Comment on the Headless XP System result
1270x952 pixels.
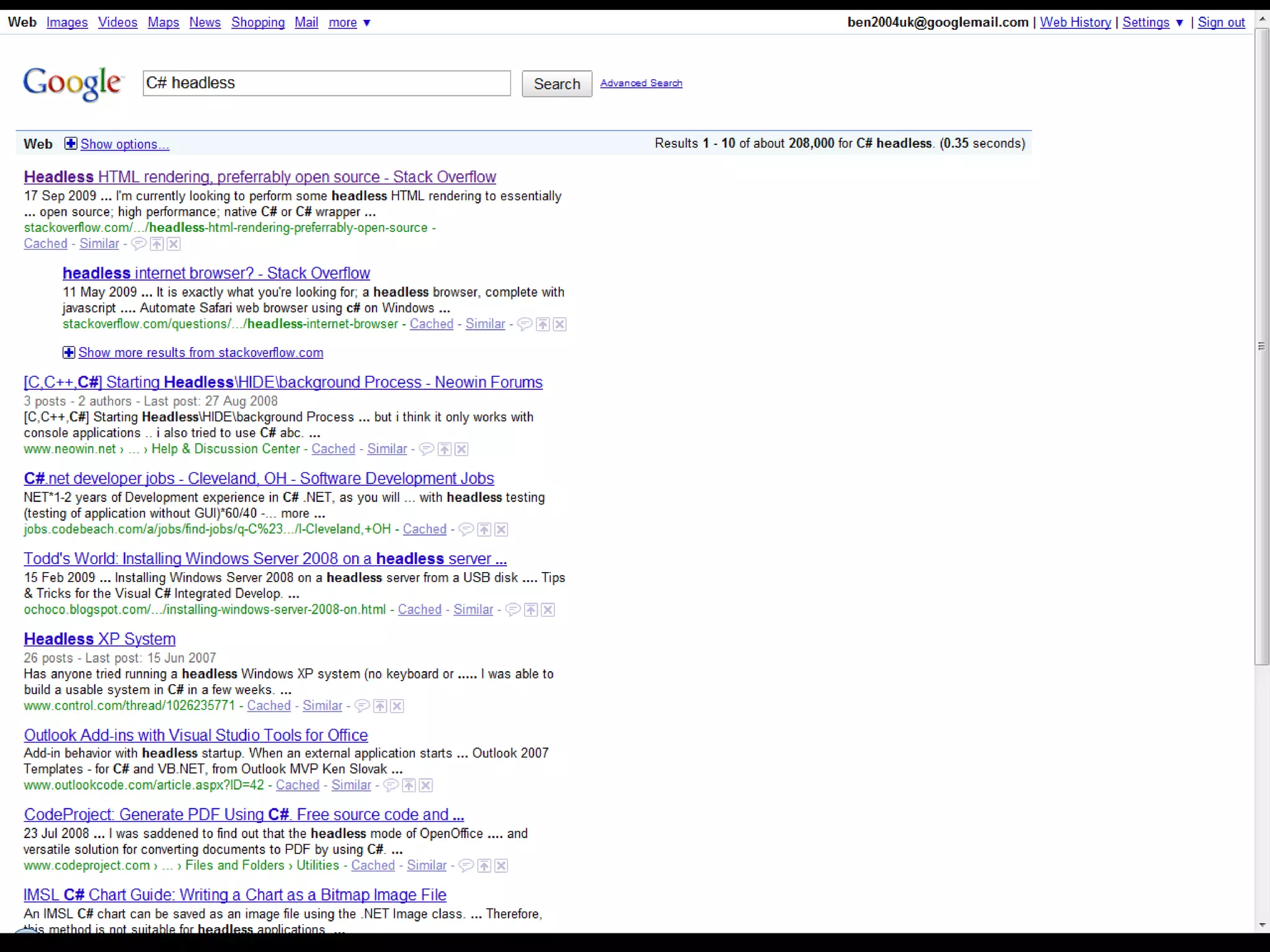(x=362, y=706)
